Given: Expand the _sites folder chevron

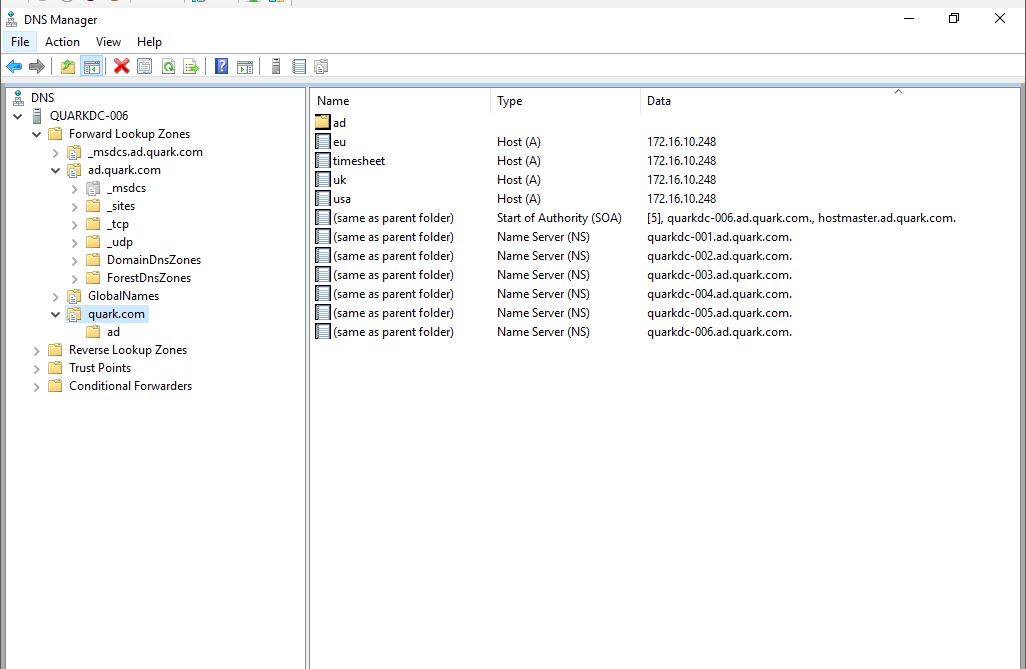Looking at the screenshot, I should [x=75, y=206].
